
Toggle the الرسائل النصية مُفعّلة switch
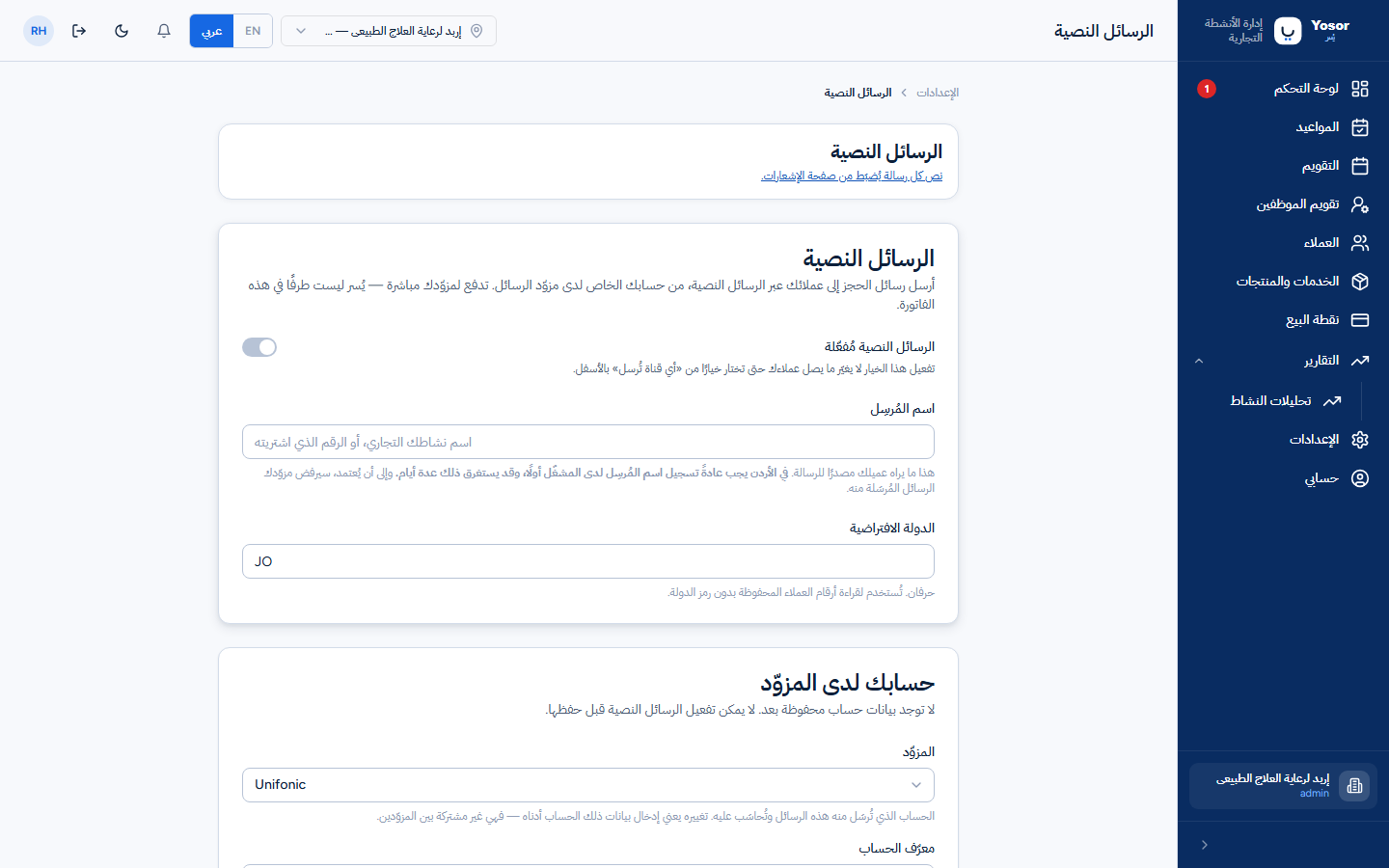(259, 347)
